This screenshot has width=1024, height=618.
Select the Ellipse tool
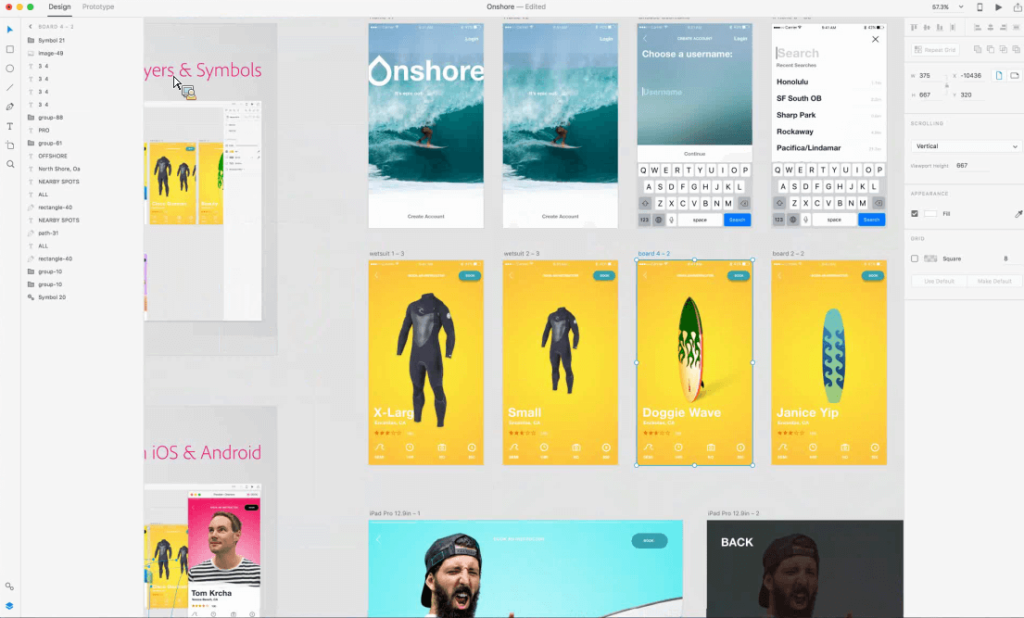[10, 68]
